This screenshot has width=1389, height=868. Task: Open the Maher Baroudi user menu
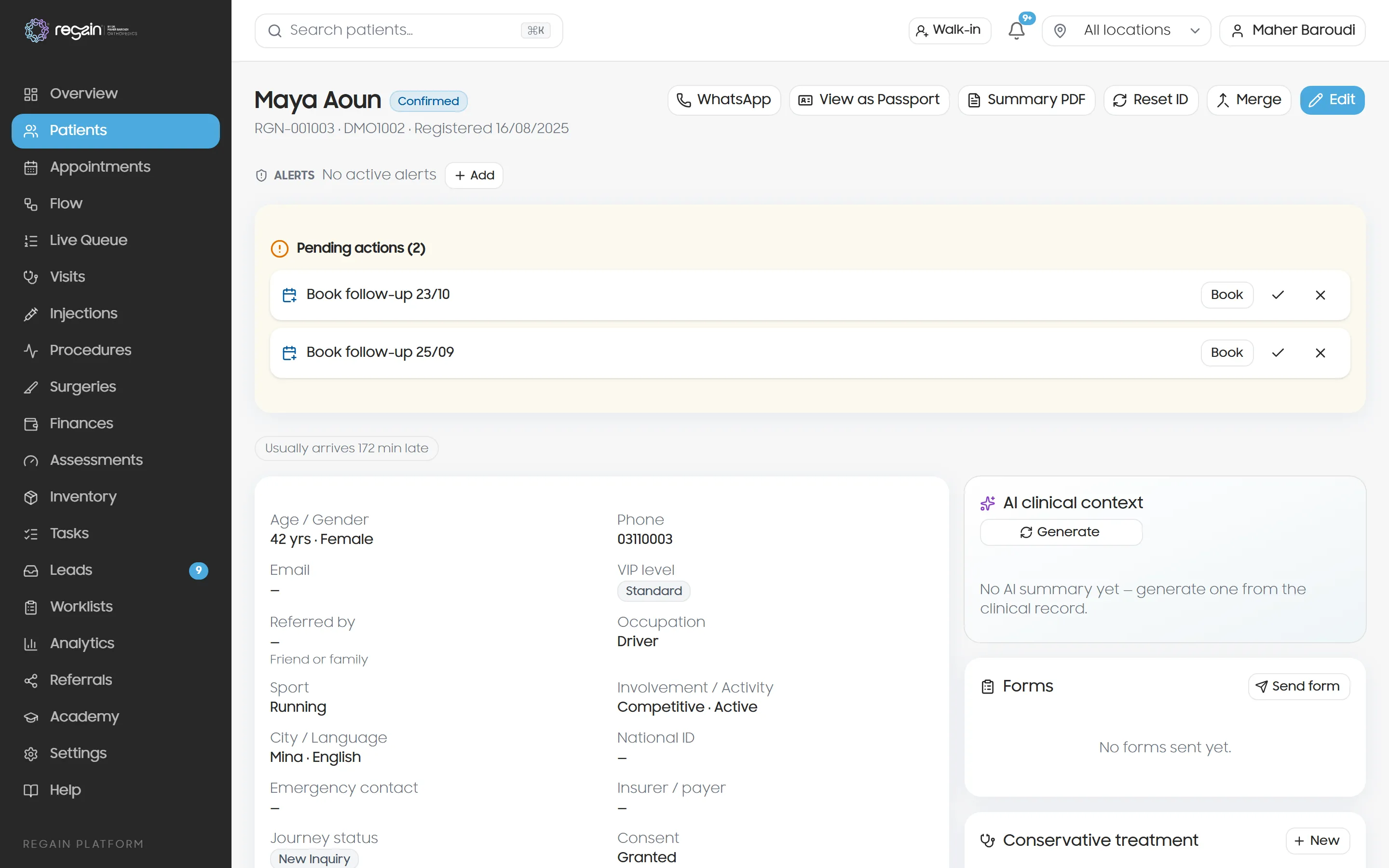[1292, 30]
